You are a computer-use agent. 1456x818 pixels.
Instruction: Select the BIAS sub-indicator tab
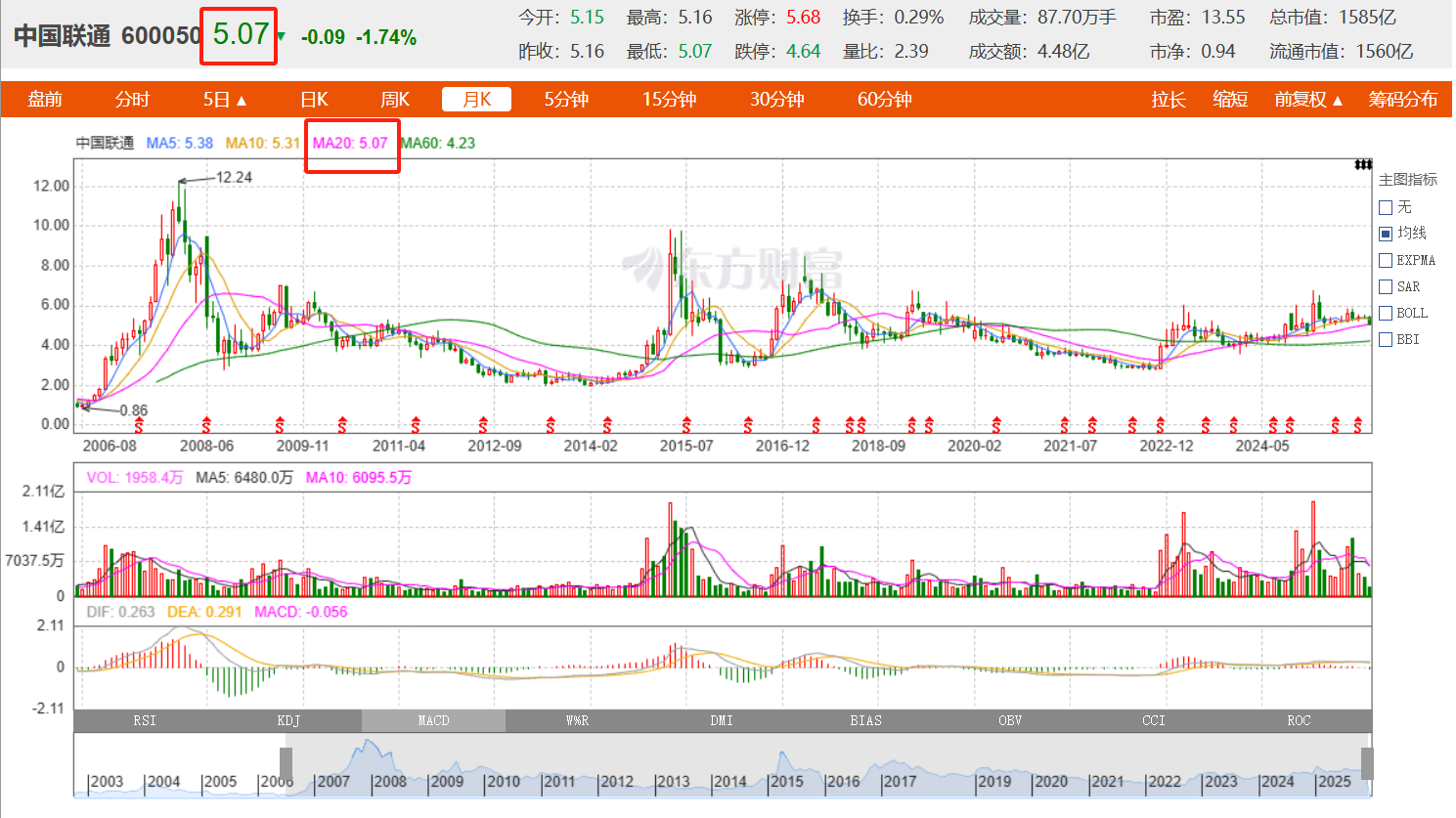tap(865, 721)
